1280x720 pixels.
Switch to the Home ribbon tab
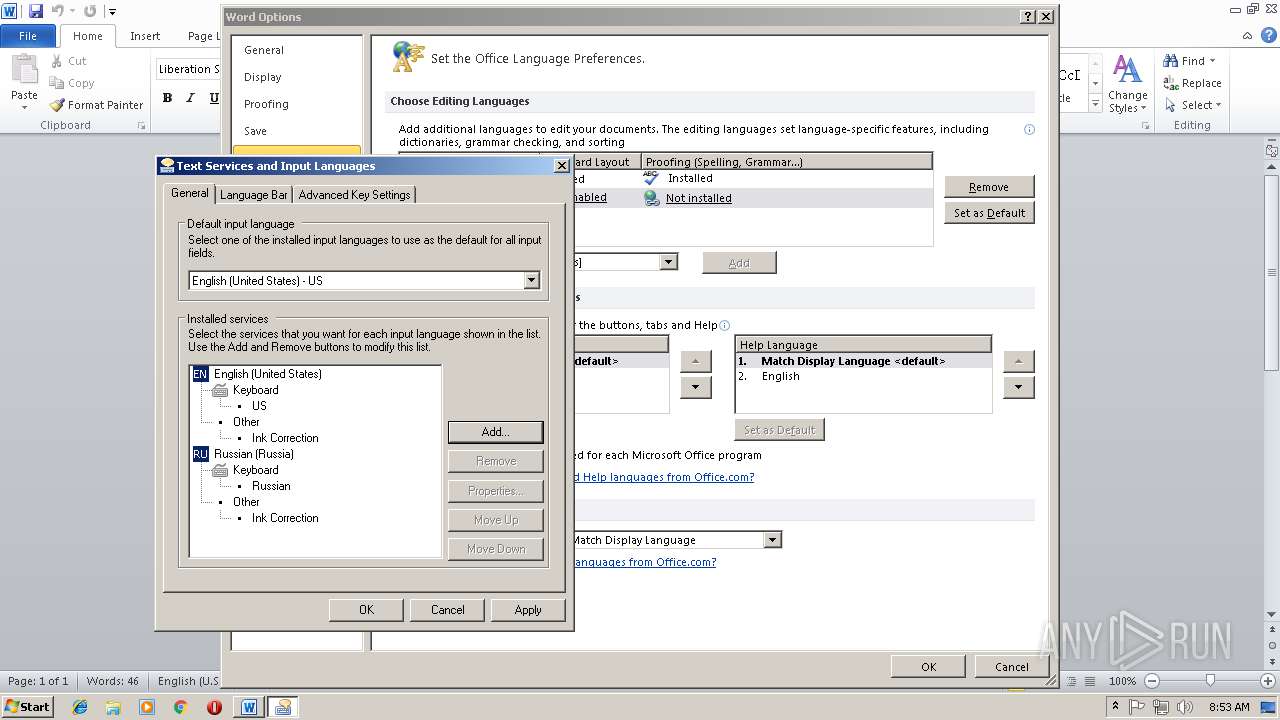[87, 36]
